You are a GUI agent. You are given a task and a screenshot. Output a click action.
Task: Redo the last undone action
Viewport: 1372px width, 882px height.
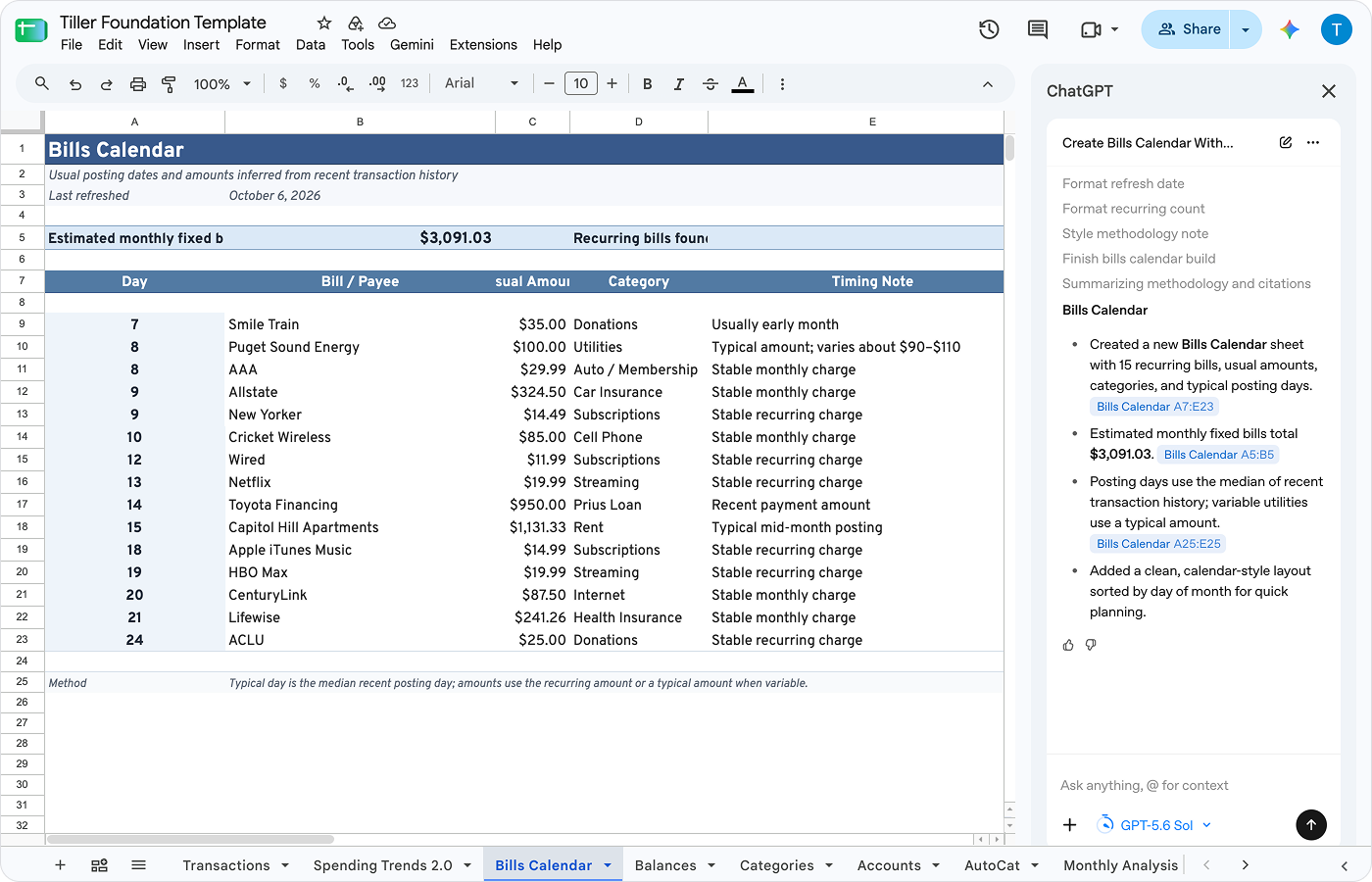pos(107,84)
